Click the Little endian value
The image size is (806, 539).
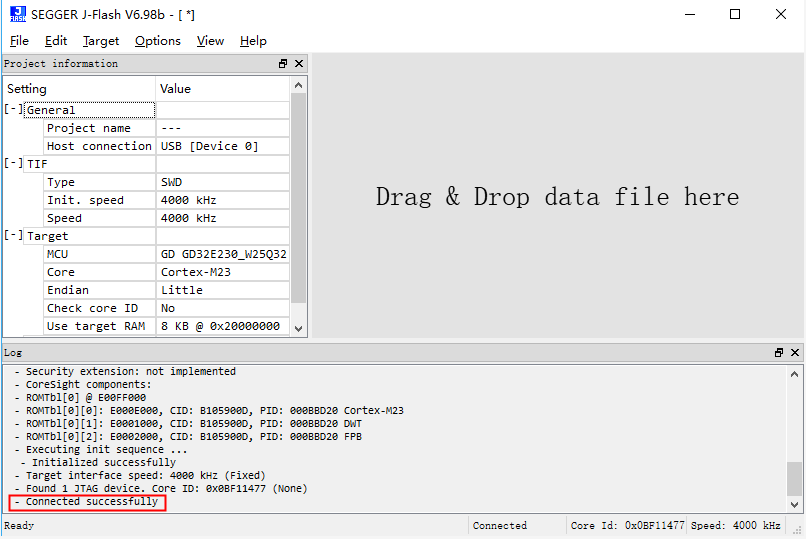223,290
